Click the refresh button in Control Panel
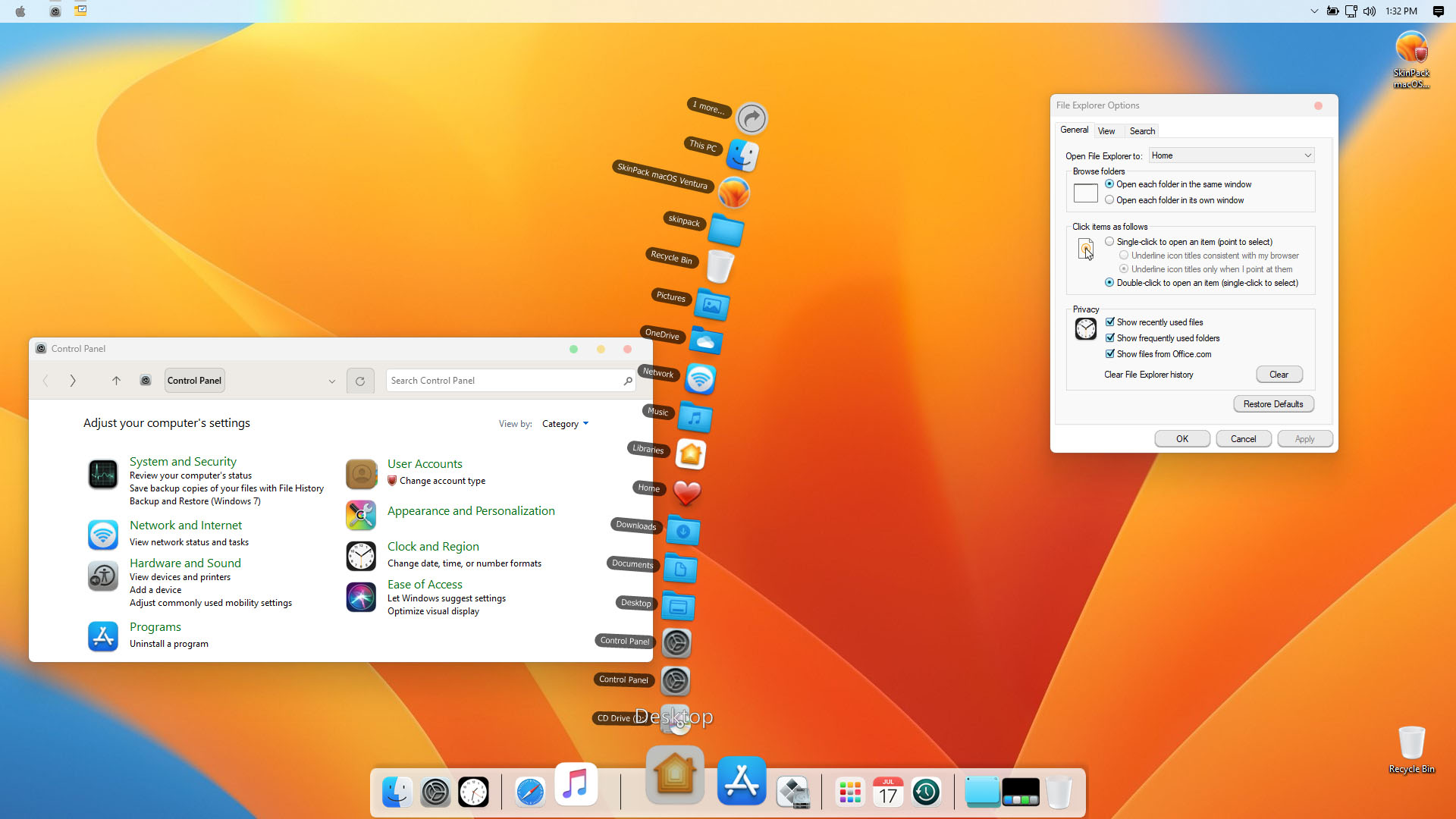Viewport: 1456px width, 819px height. (360, 381)
